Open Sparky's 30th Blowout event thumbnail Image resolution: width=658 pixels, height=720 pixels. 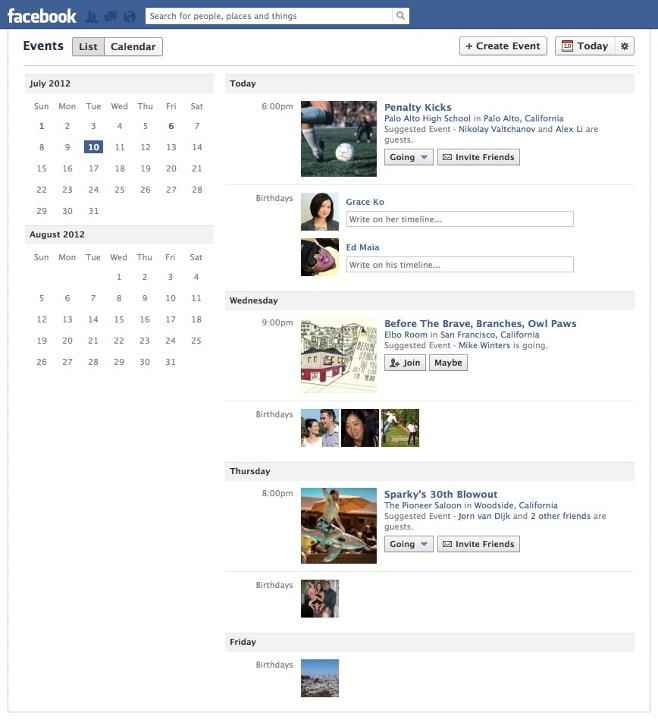coord(339,526)
